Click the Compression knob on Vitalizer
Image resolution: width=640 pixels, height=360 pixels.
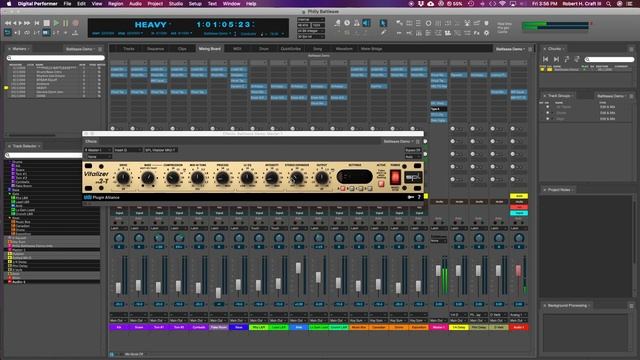(173, 178)
